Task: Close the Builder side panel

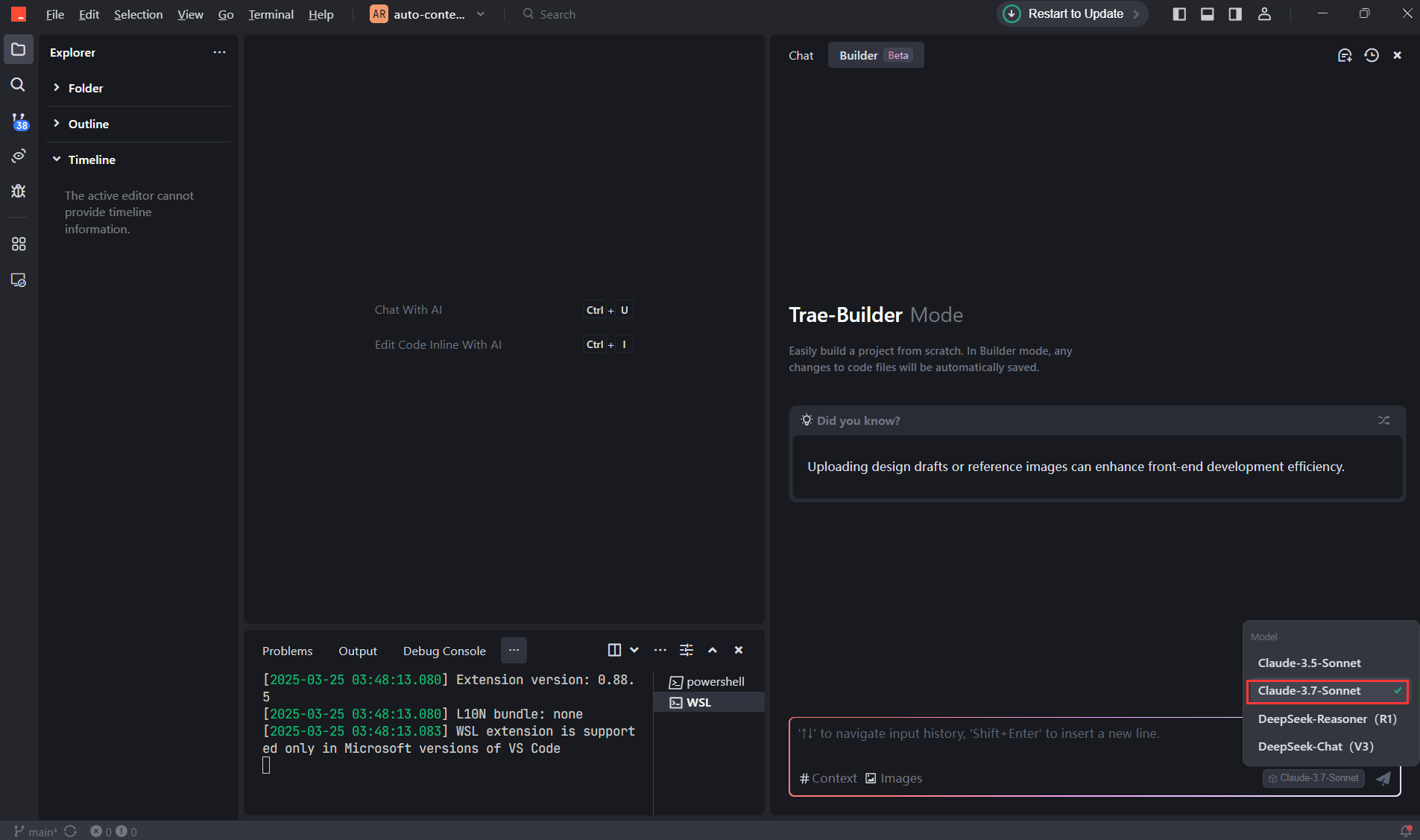Action: (x=1398, y=55)
